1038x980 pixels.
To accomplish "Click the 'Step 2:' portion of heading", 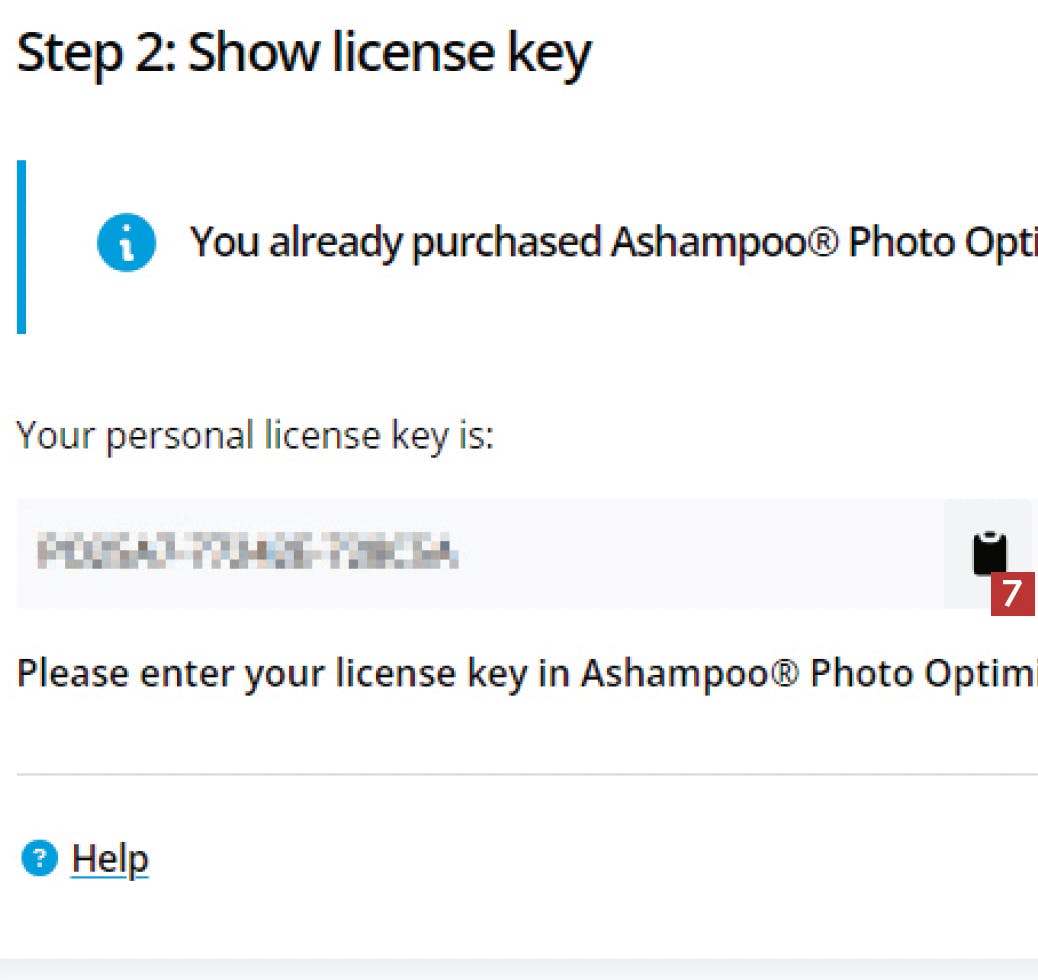I will coord(95,54).
